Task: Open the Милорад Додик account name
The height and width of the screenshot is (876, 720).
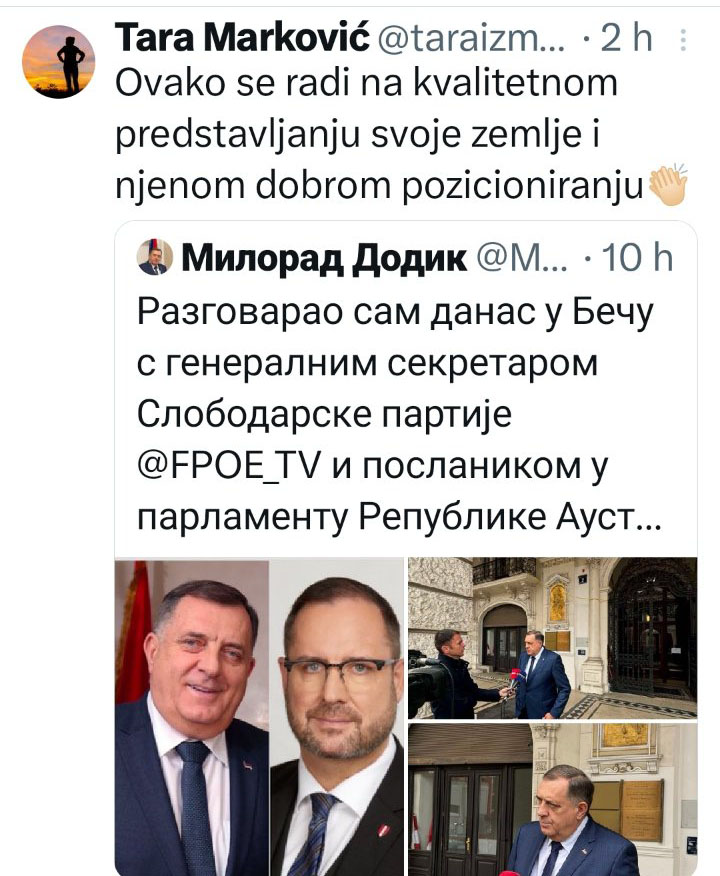Action: [x=324, y=258]
